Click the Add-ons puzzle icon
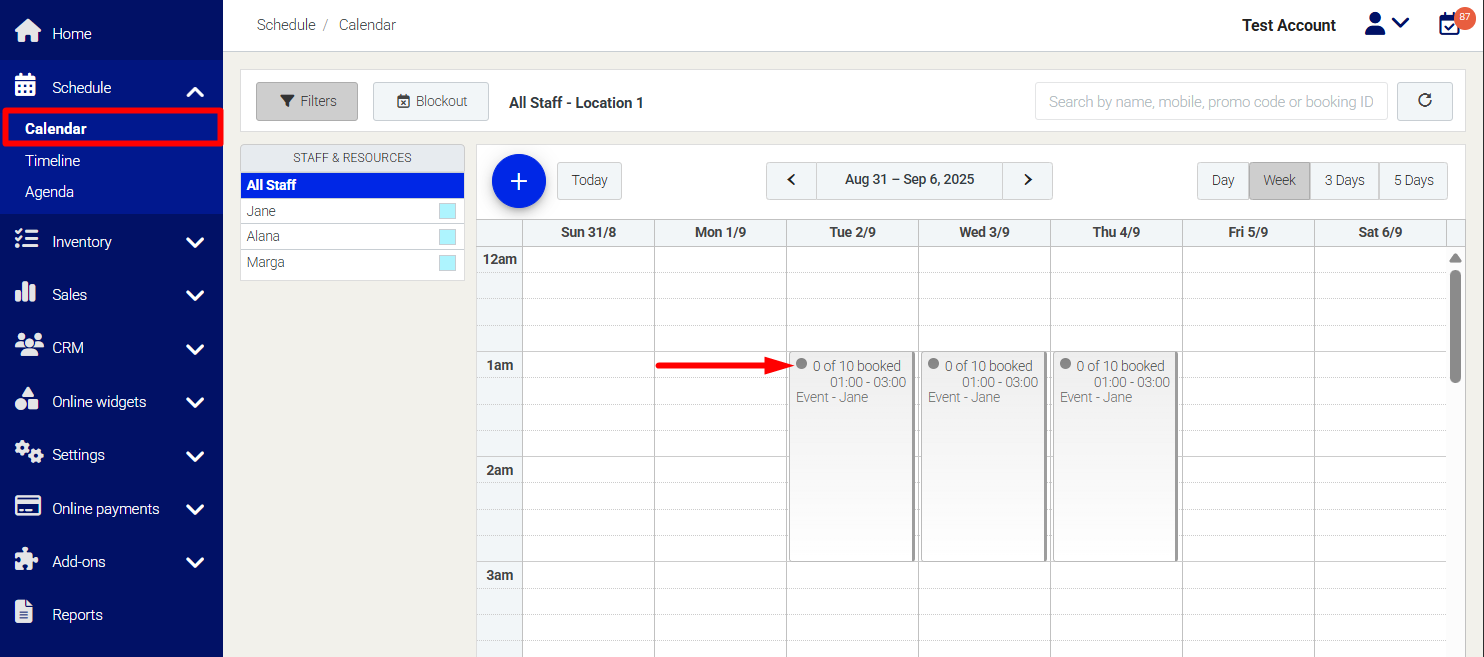Screen dimensions: 1484x657 (x=26, y=559)
